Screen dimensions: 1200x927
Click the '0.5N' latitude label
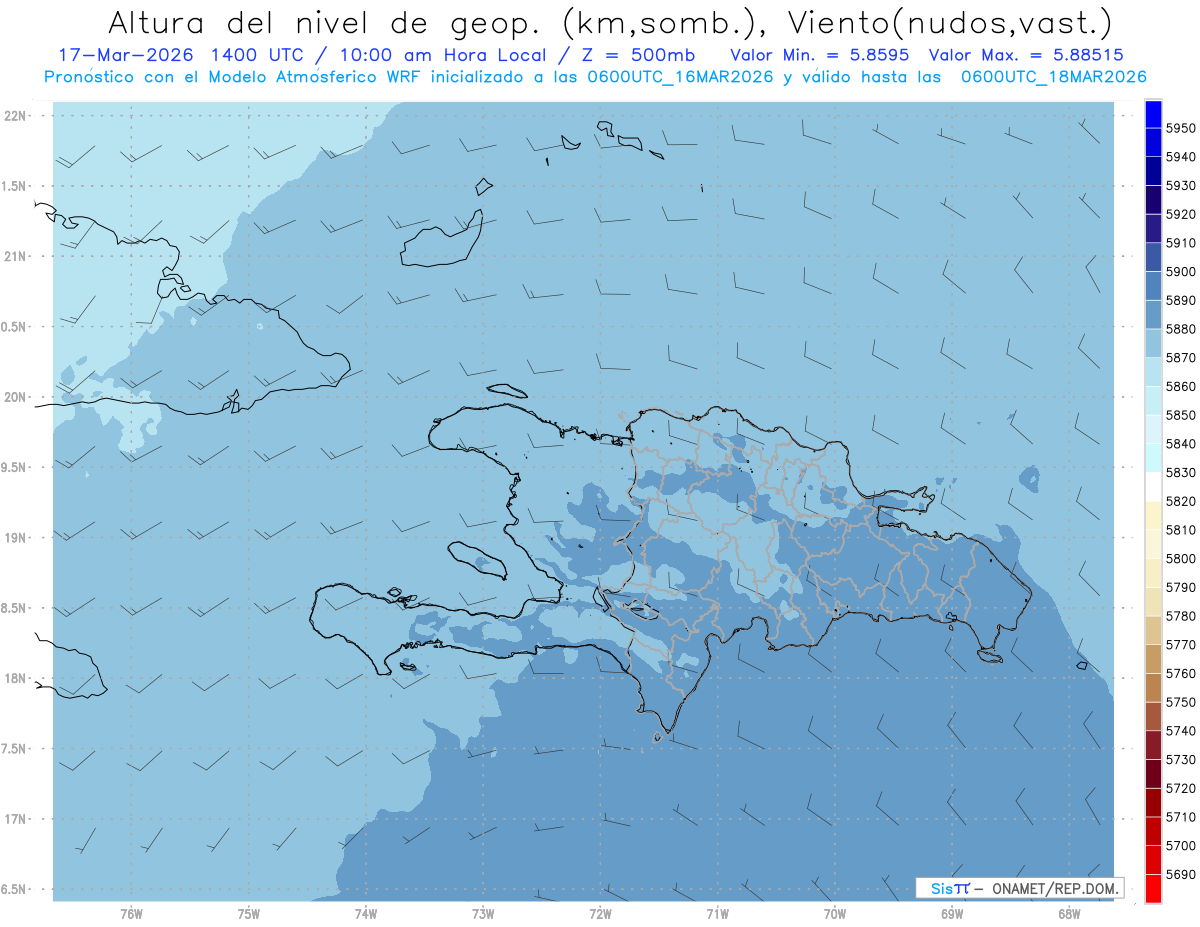tap(13, 327)
